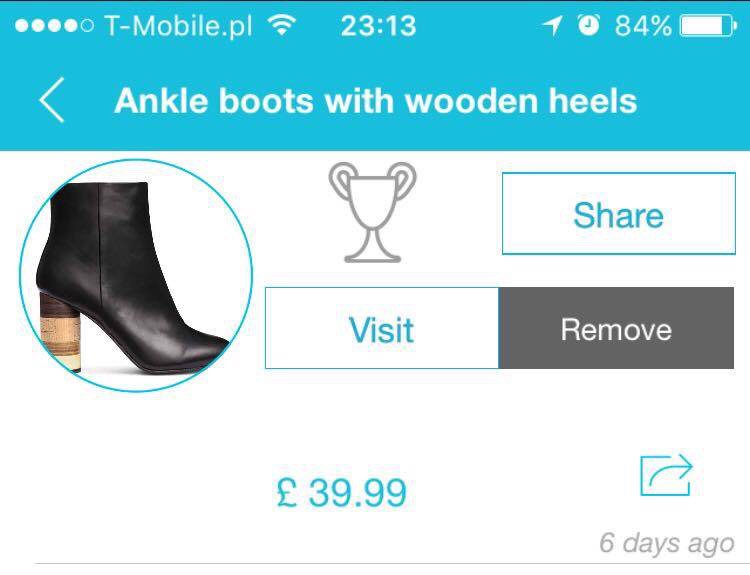The height and width of the screenshot is (575, 750).
Task: Tap the alarm clock status icon
Action: pos(588,25)
